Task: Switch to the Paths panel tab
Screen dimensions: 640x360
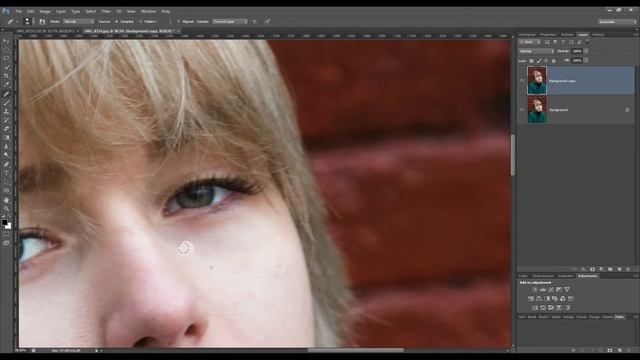Action: (x=620, y=317)
